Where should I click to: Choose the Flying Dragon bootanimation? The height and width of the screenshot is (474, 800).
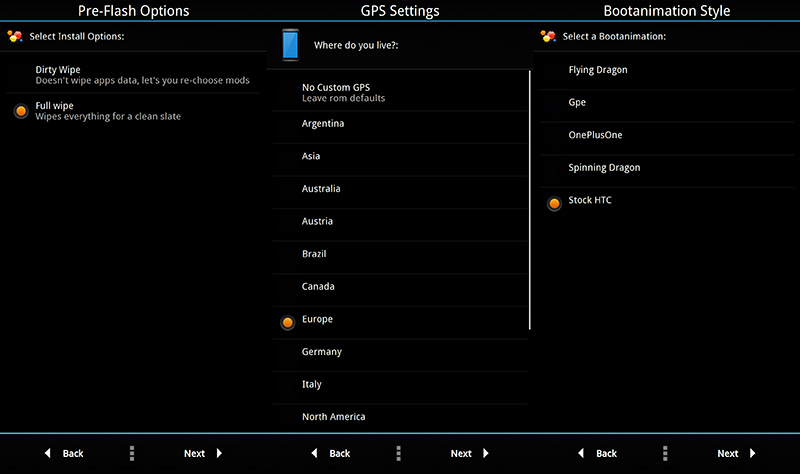click(598, 70)
